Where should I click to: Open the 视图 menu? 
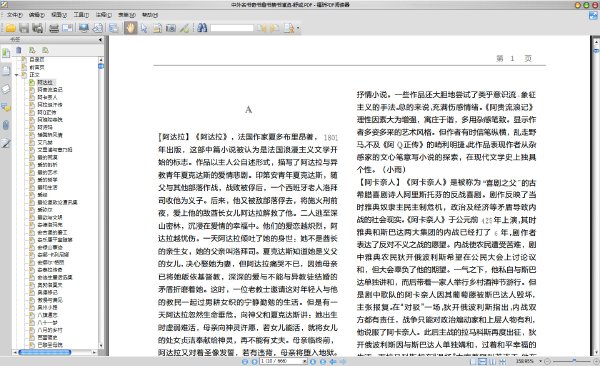(x=59, y=15)
